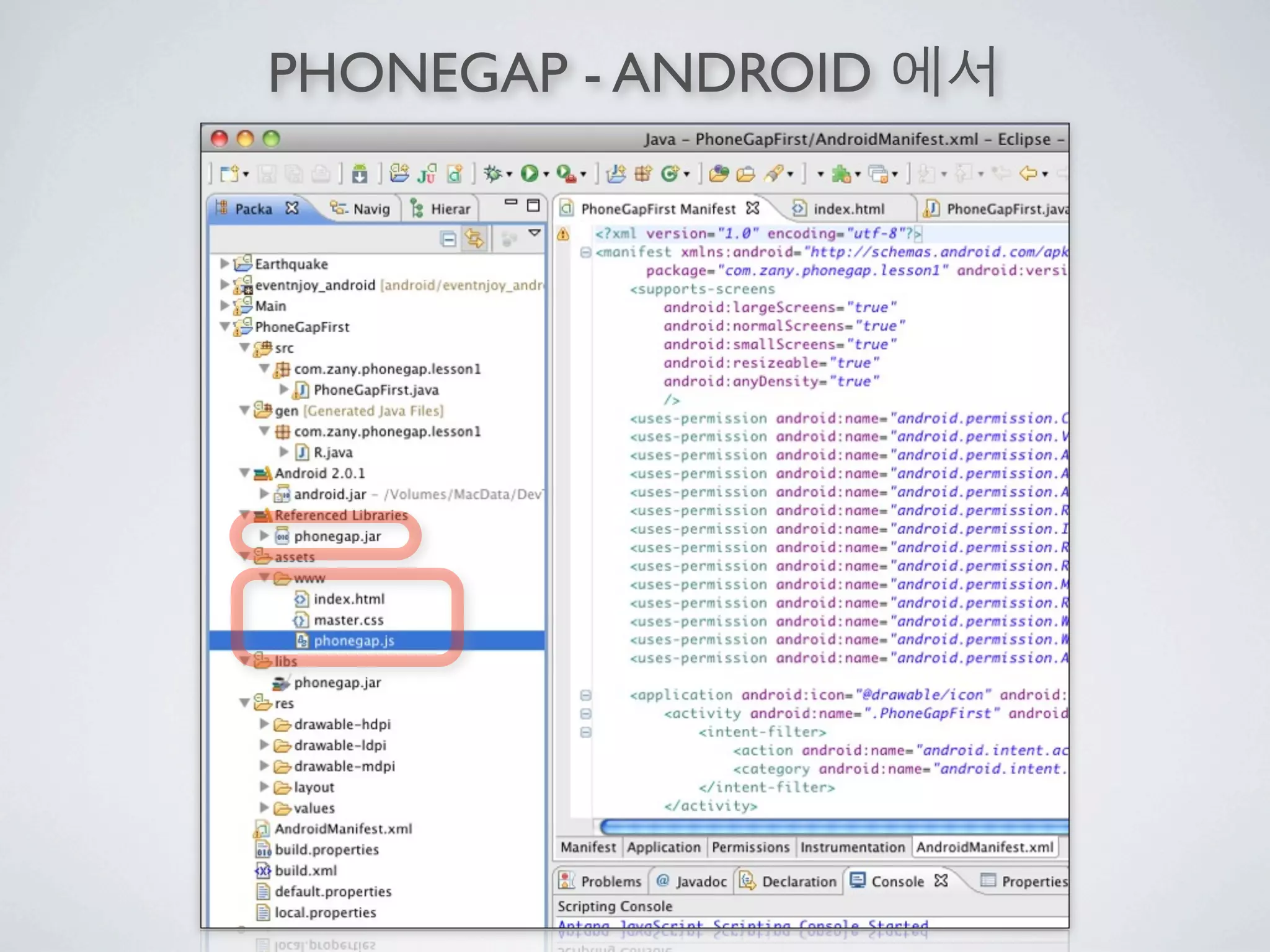Open the Properties view tab

click(x=1024, y=881)
